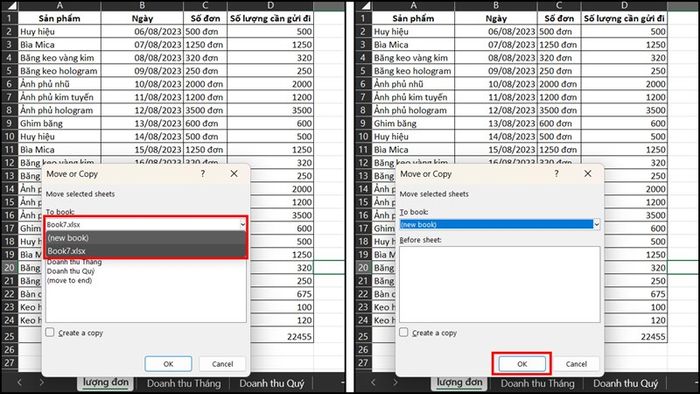This screenshot has width=700, height=394.
Task: Select column C header in right window
Action: 559,6
